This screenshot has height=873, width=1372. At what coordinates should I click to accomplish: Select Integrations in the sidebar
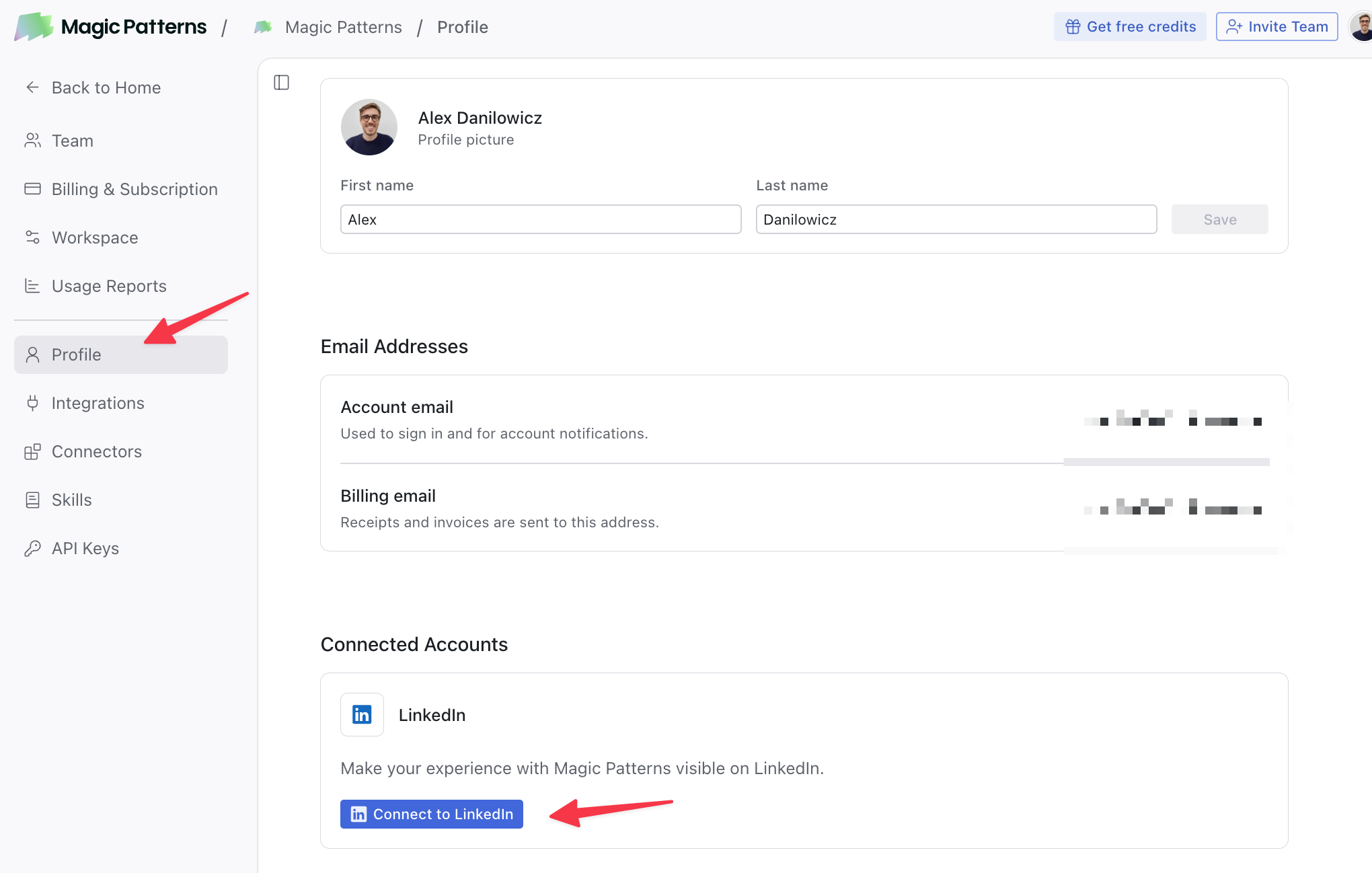click(121, 403)
